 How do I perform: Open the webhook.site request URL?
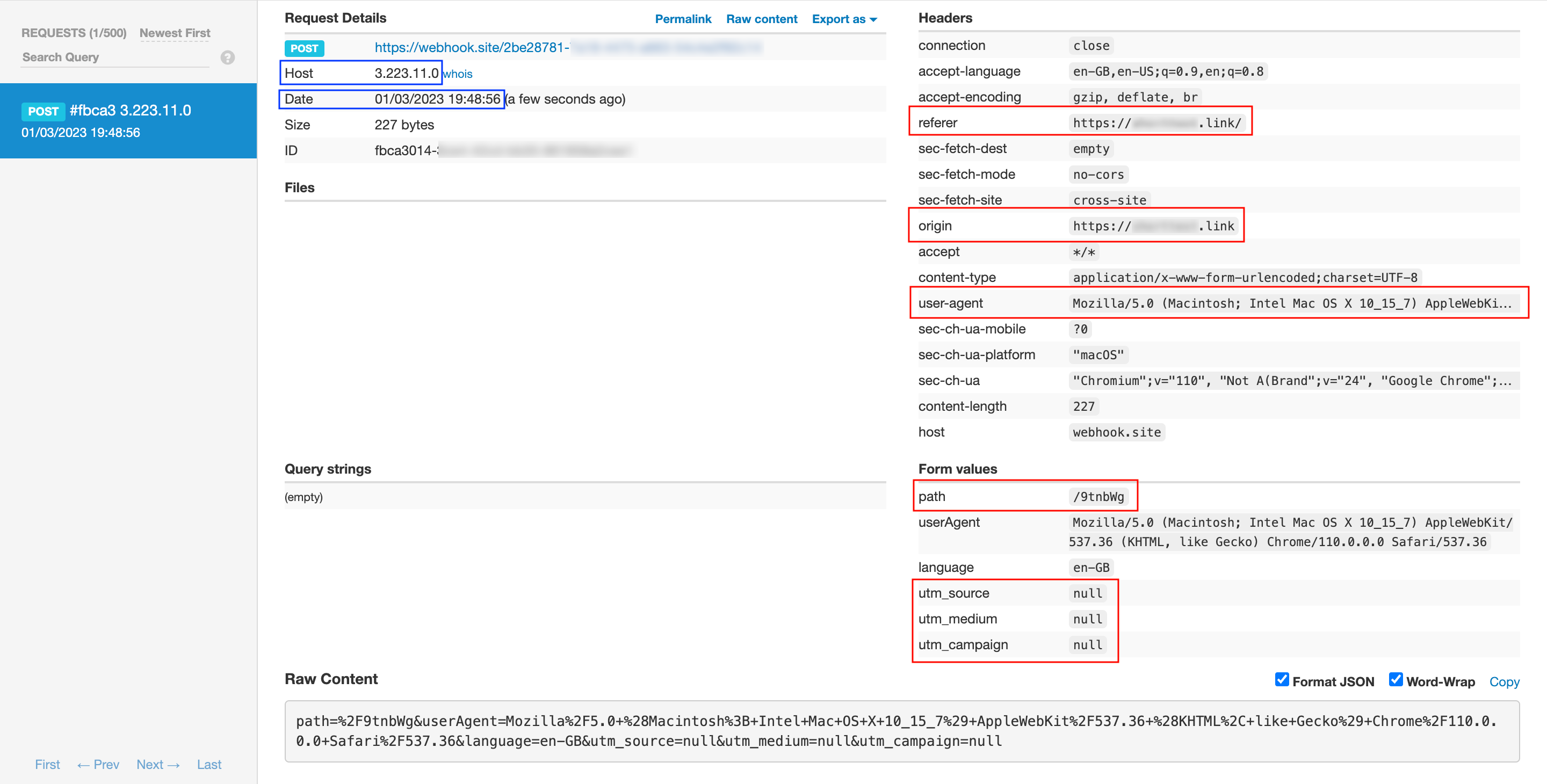pos(472,47)
